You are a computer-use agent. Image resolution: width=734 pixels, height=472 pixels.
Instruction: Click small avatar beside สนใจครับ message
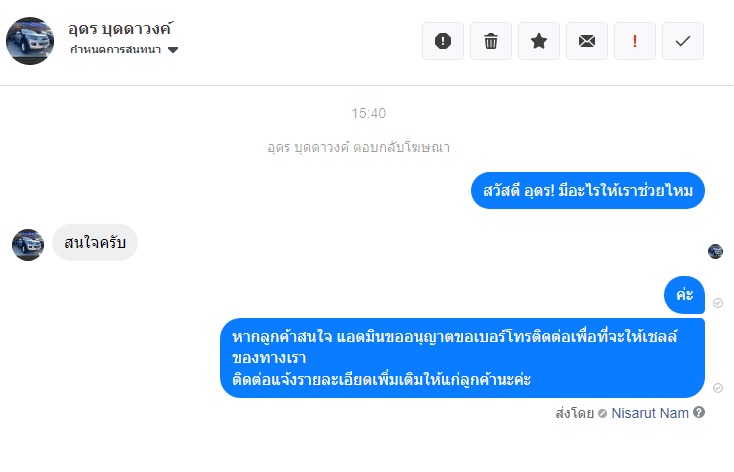[28, 244]
